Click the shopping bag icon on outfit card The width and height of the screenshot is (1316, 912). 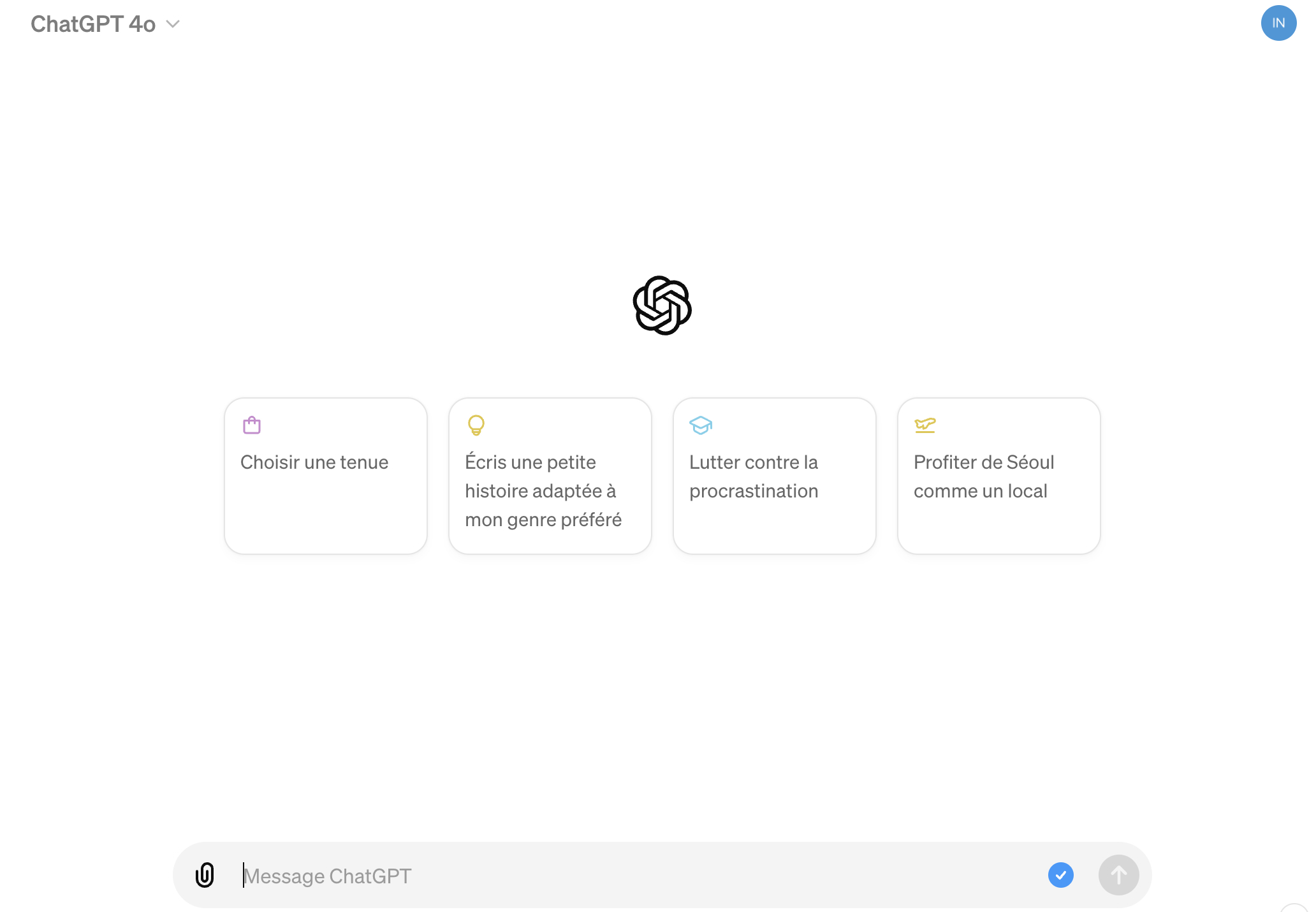(252, 425)
